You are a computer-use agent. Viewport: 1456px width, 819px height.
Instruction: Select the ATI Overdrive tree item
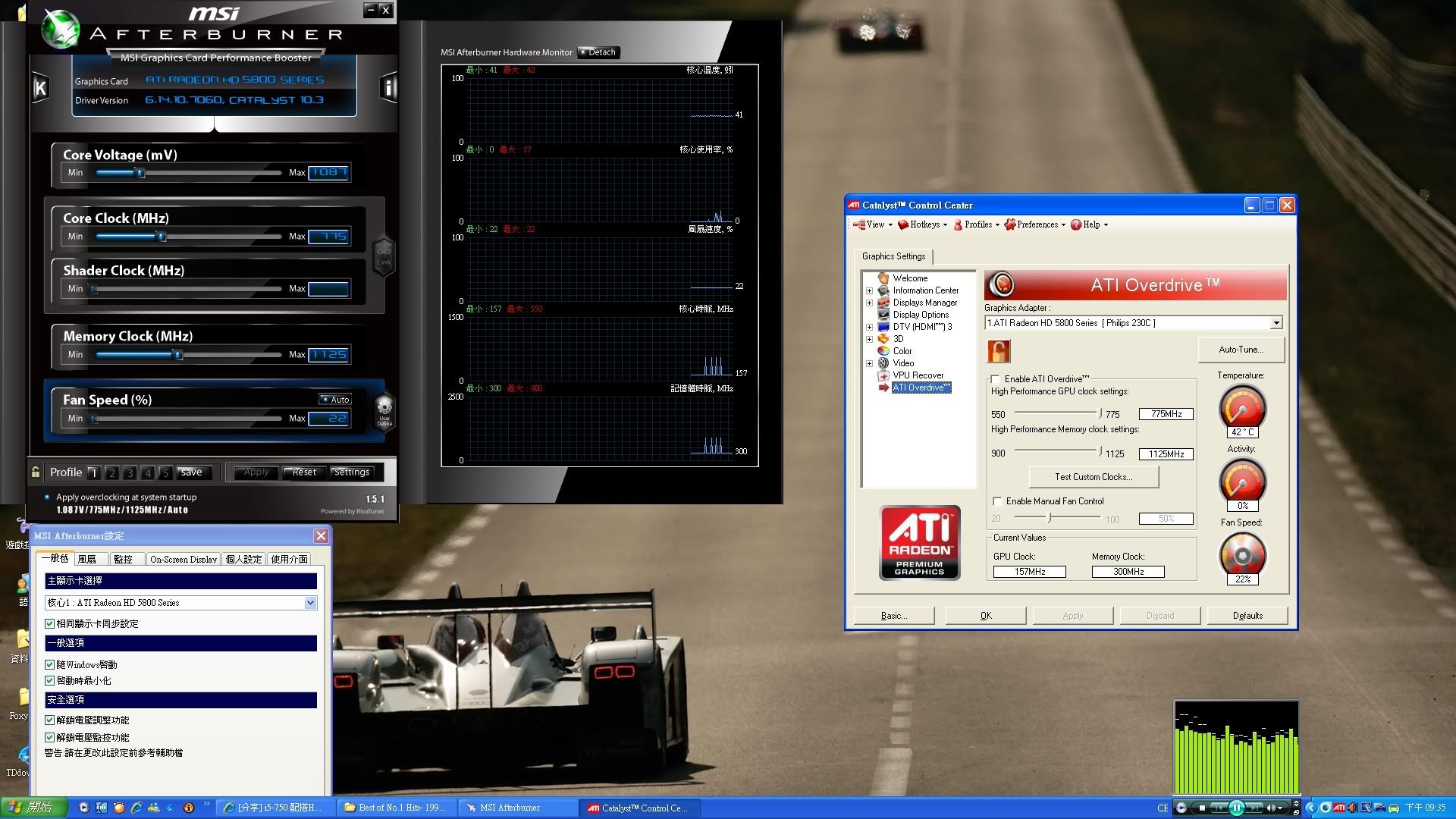point(921,388)
